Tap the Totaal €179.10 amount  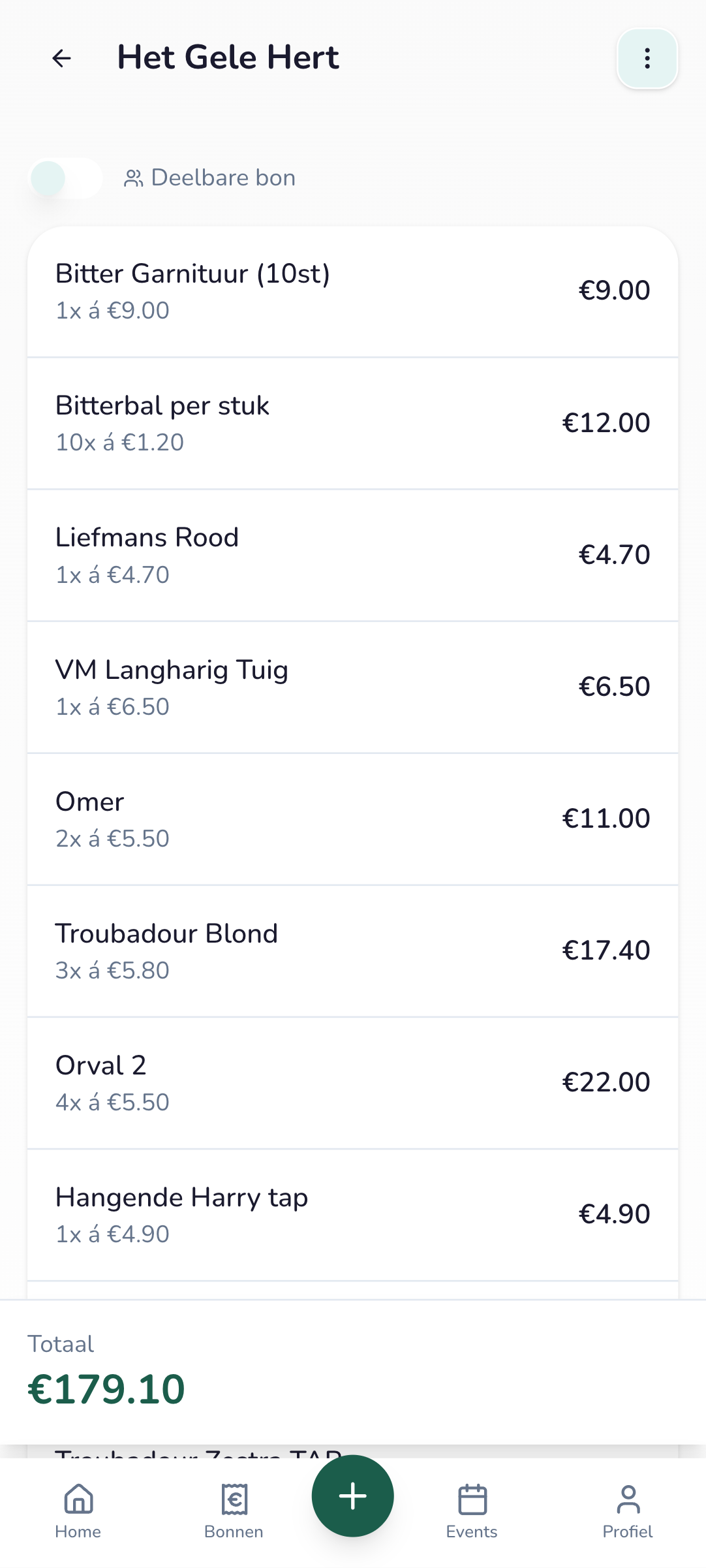(x=106, y=1388)
